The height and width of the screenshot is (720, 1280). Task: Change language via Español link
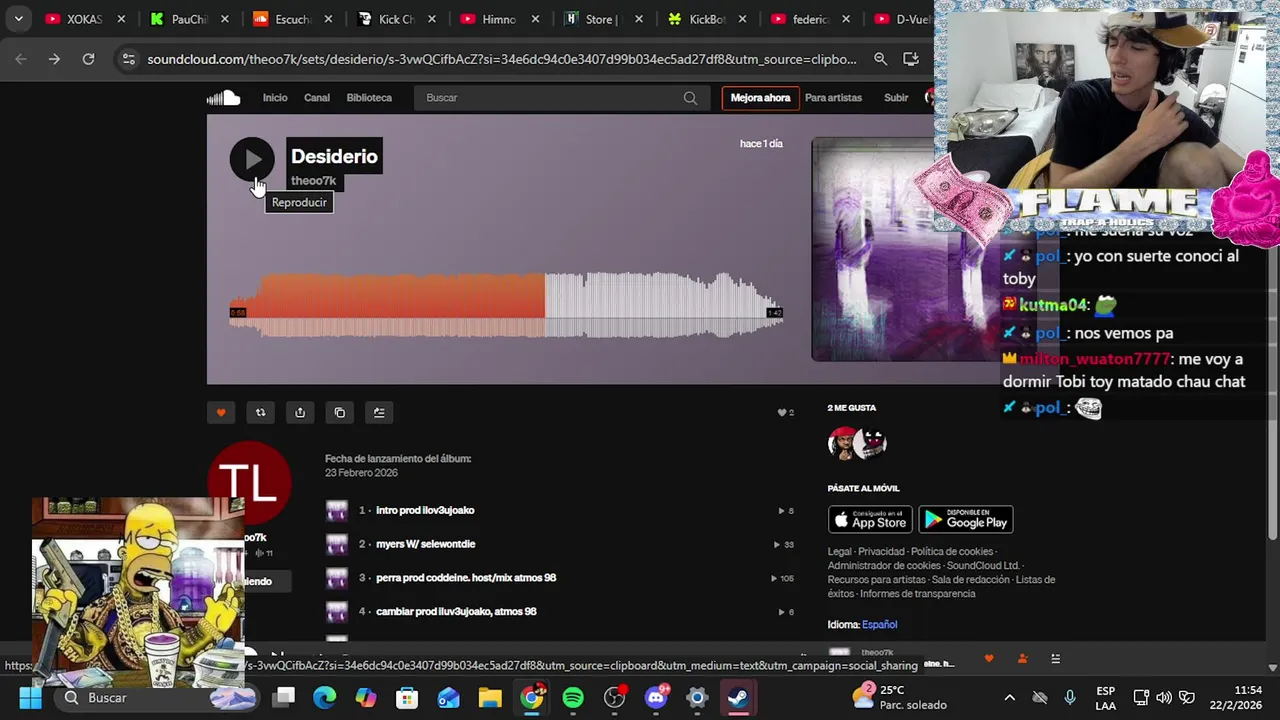(879, 625)
